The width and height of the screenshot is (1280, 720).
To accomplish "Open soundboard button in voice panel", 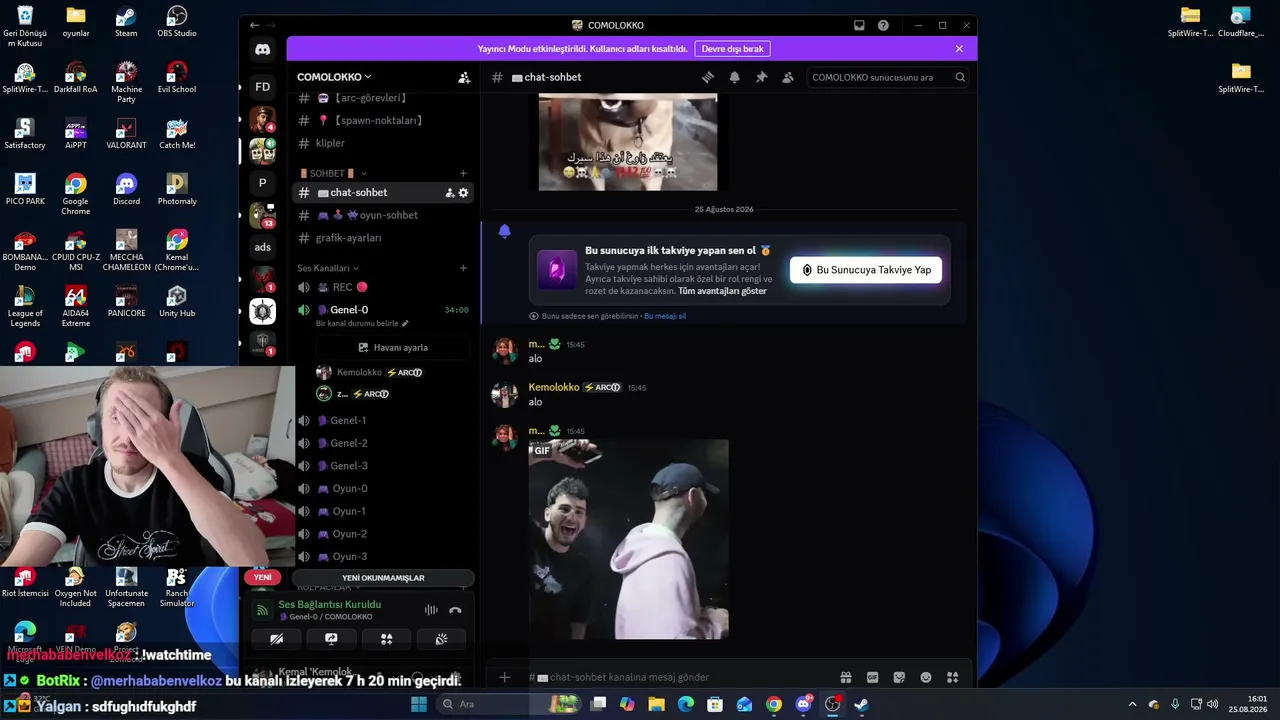I will [441, 639].
